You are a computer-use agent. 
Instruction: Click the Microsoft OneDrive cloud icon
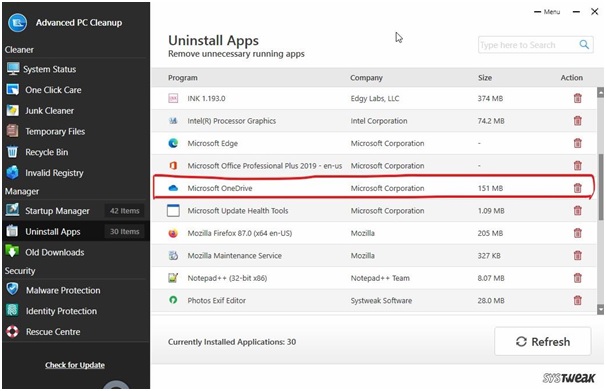point(173,188)
